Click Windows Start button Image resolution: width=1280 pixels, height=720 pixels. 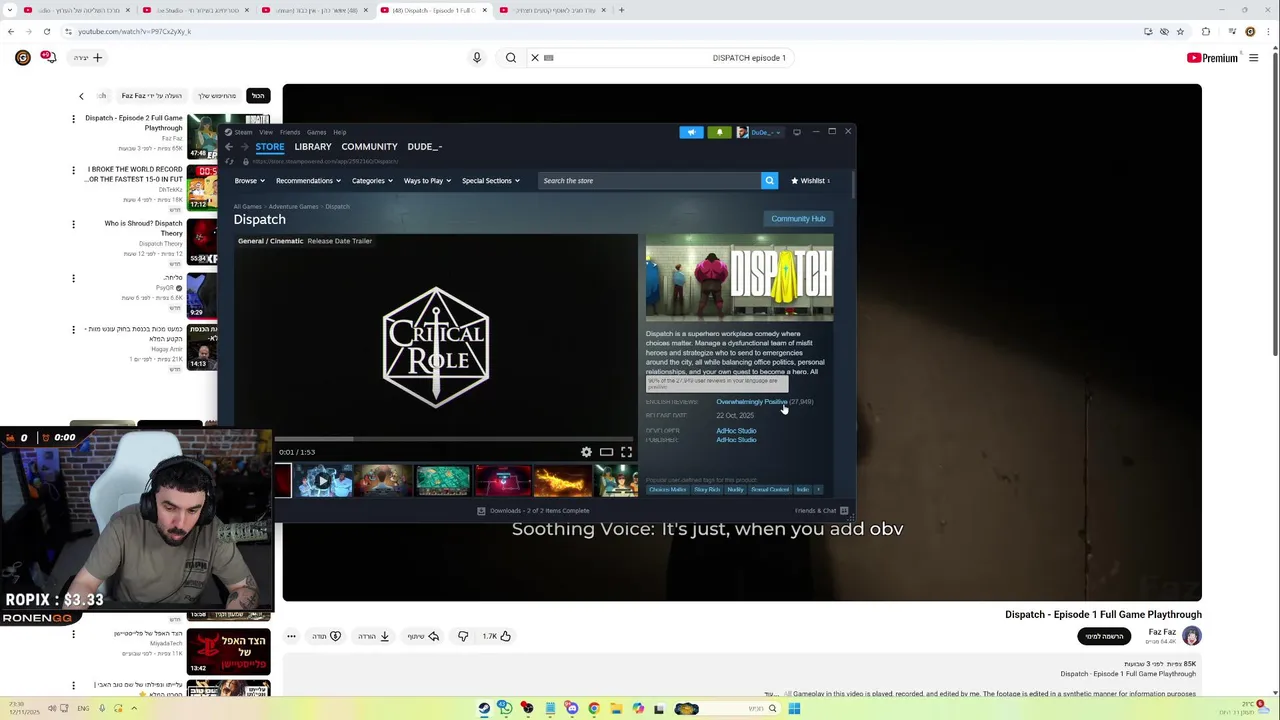pos(794,708)
